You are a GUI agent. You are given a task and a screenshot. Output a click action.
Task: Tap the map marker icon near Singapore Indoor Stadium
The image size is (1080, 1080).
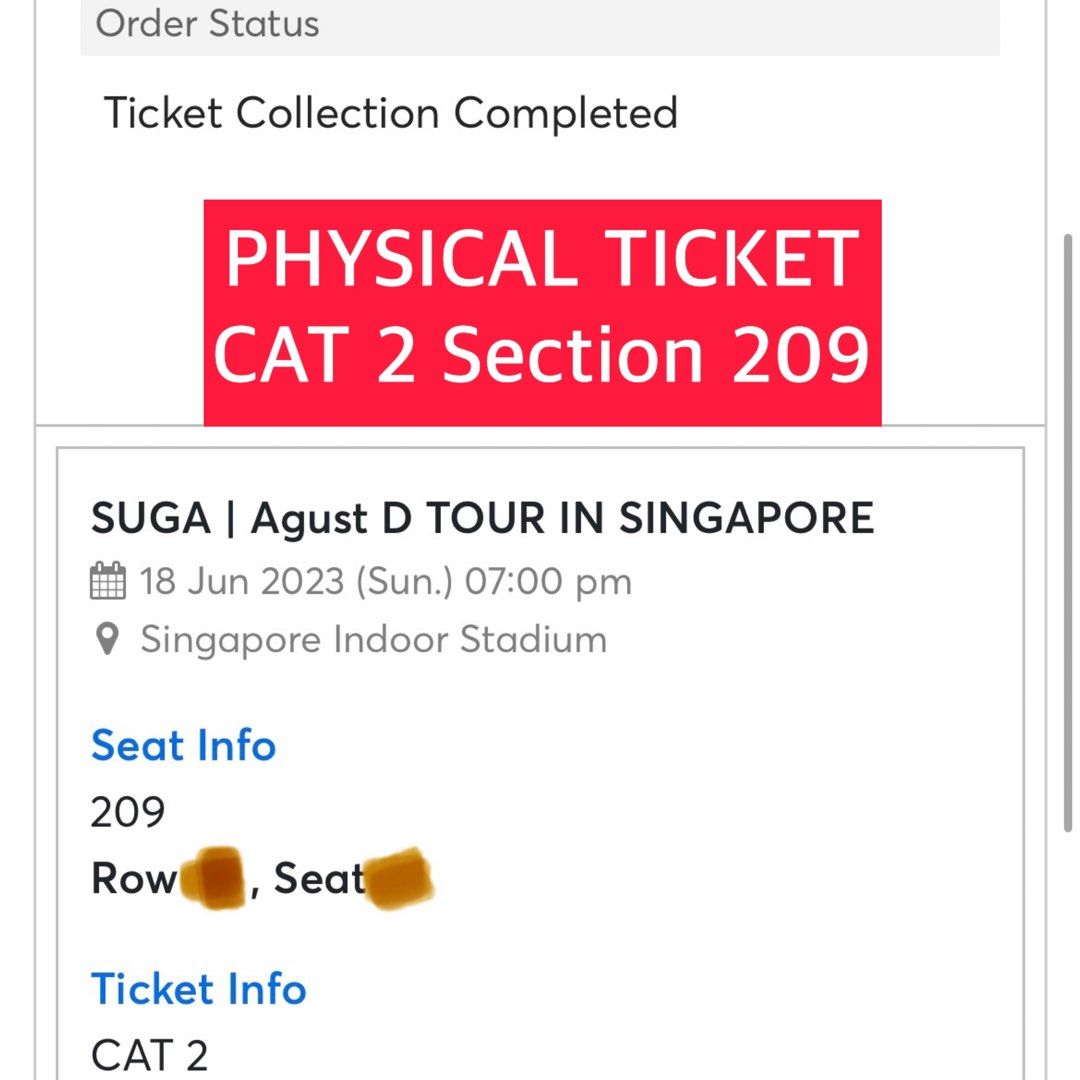107,640
